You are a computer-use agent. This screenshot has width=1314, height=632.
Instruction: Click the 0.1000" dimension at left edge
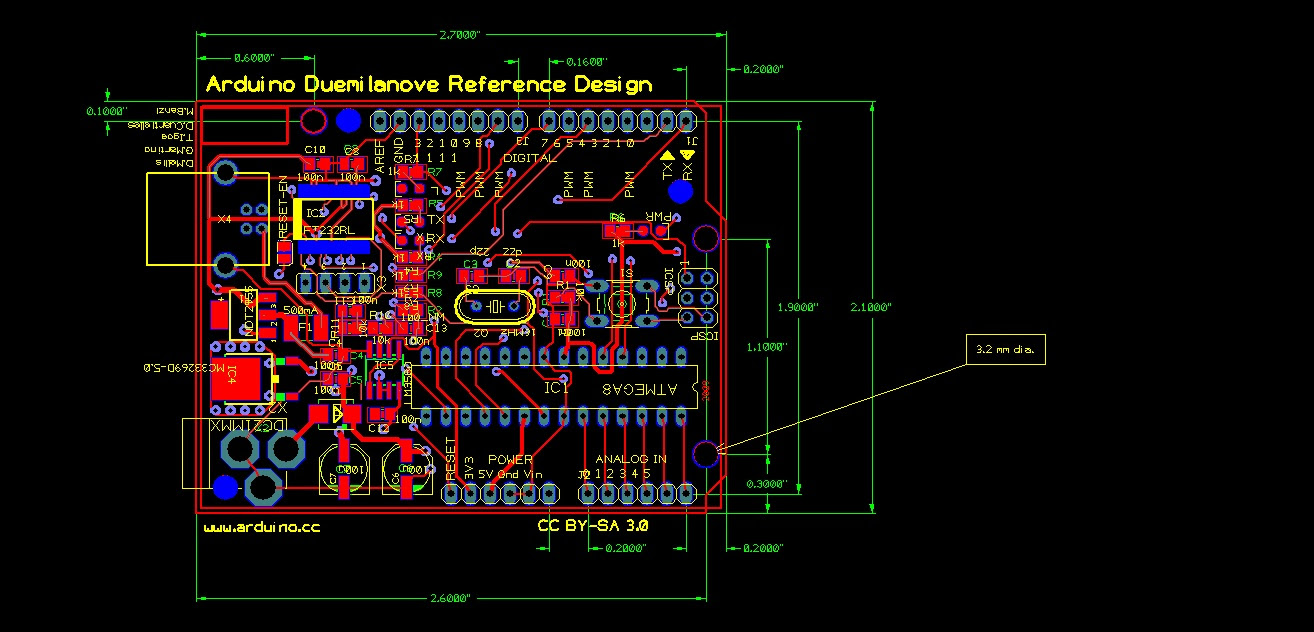tap(107, 111)
